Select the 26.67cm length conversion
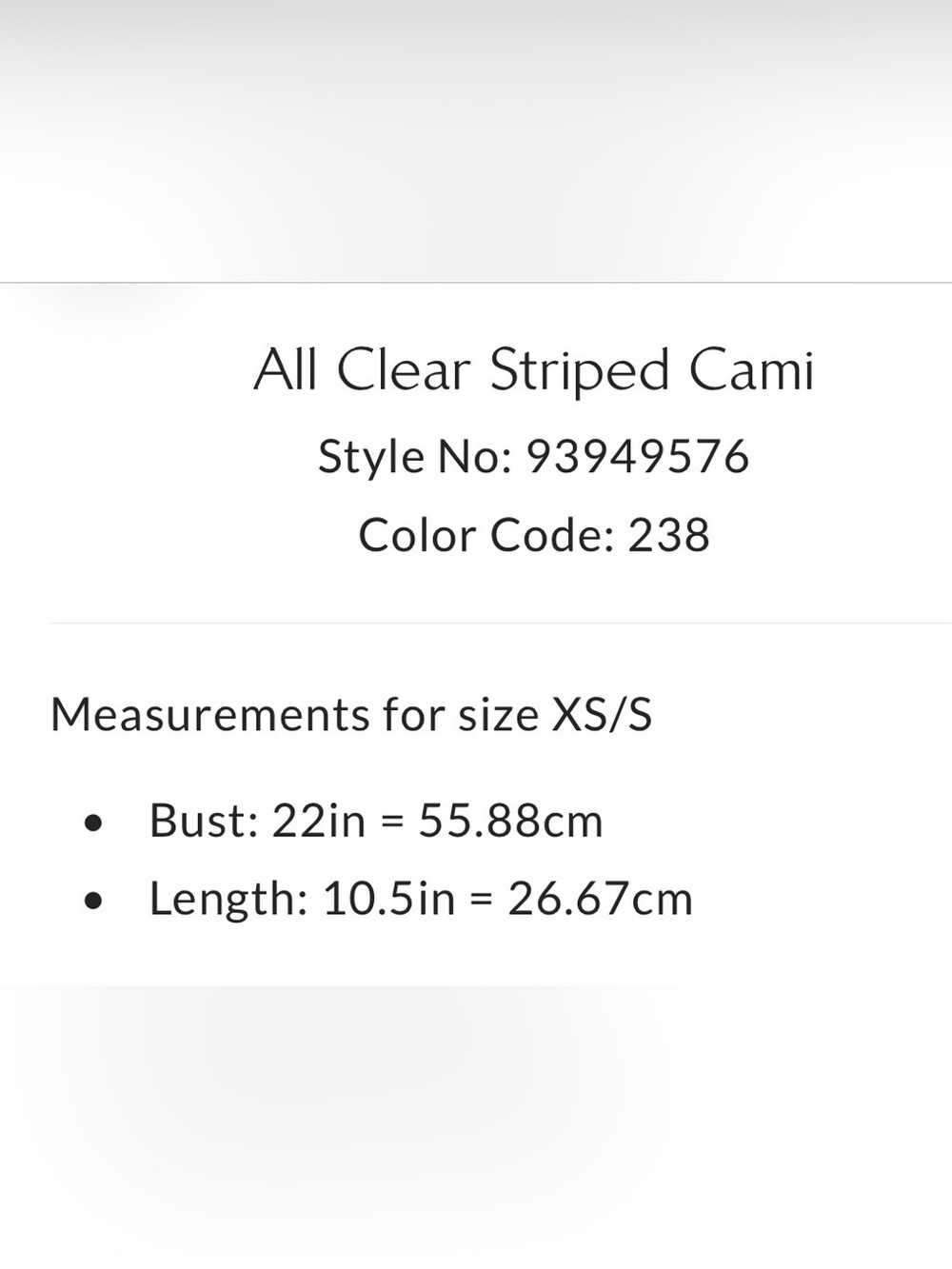952x1269 pixels. (x=600, y=899)
